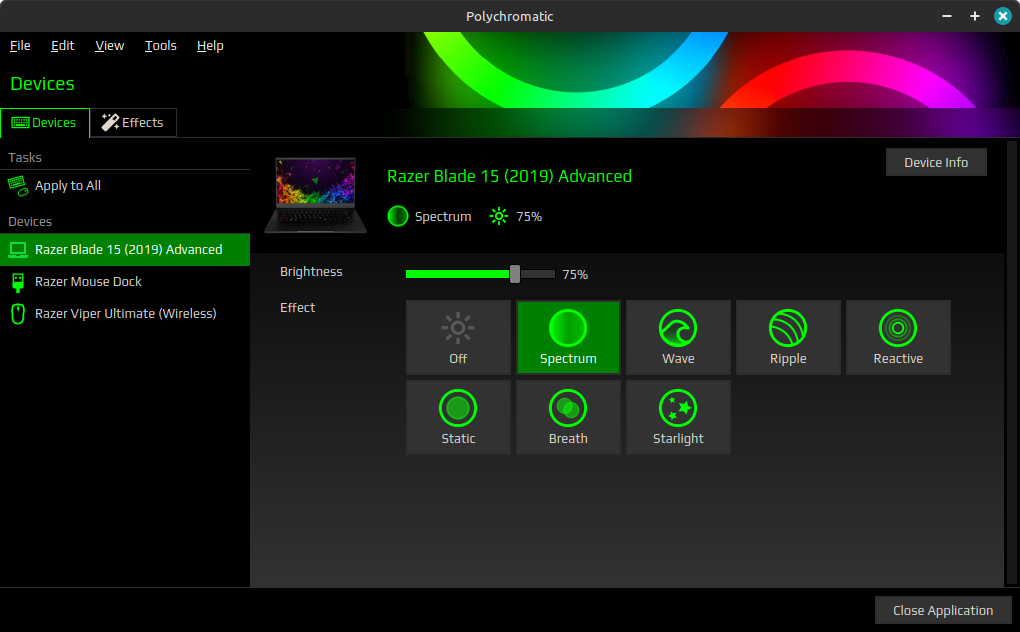Open Razer Viper Ultimate (Wireless) device
Image resolution: width=1020 pixels, height=632 pixels.
pos(125,313)
